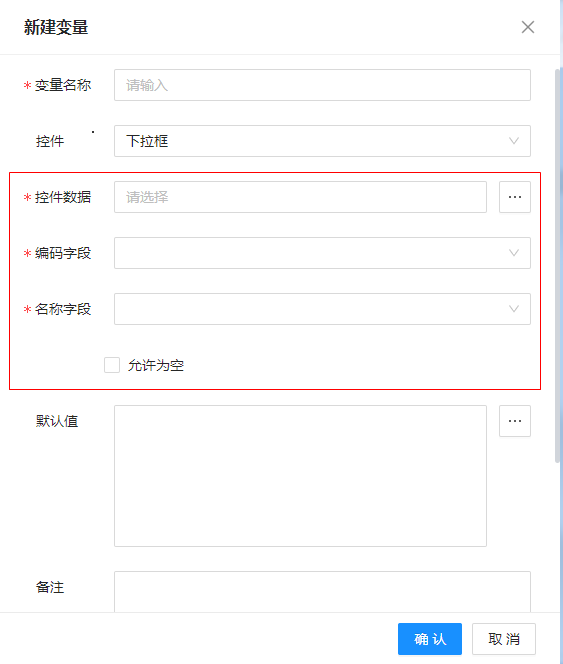Open the 默认值 ellipsis button
This screenshot has width=563, height=664.
coord(515,421)
